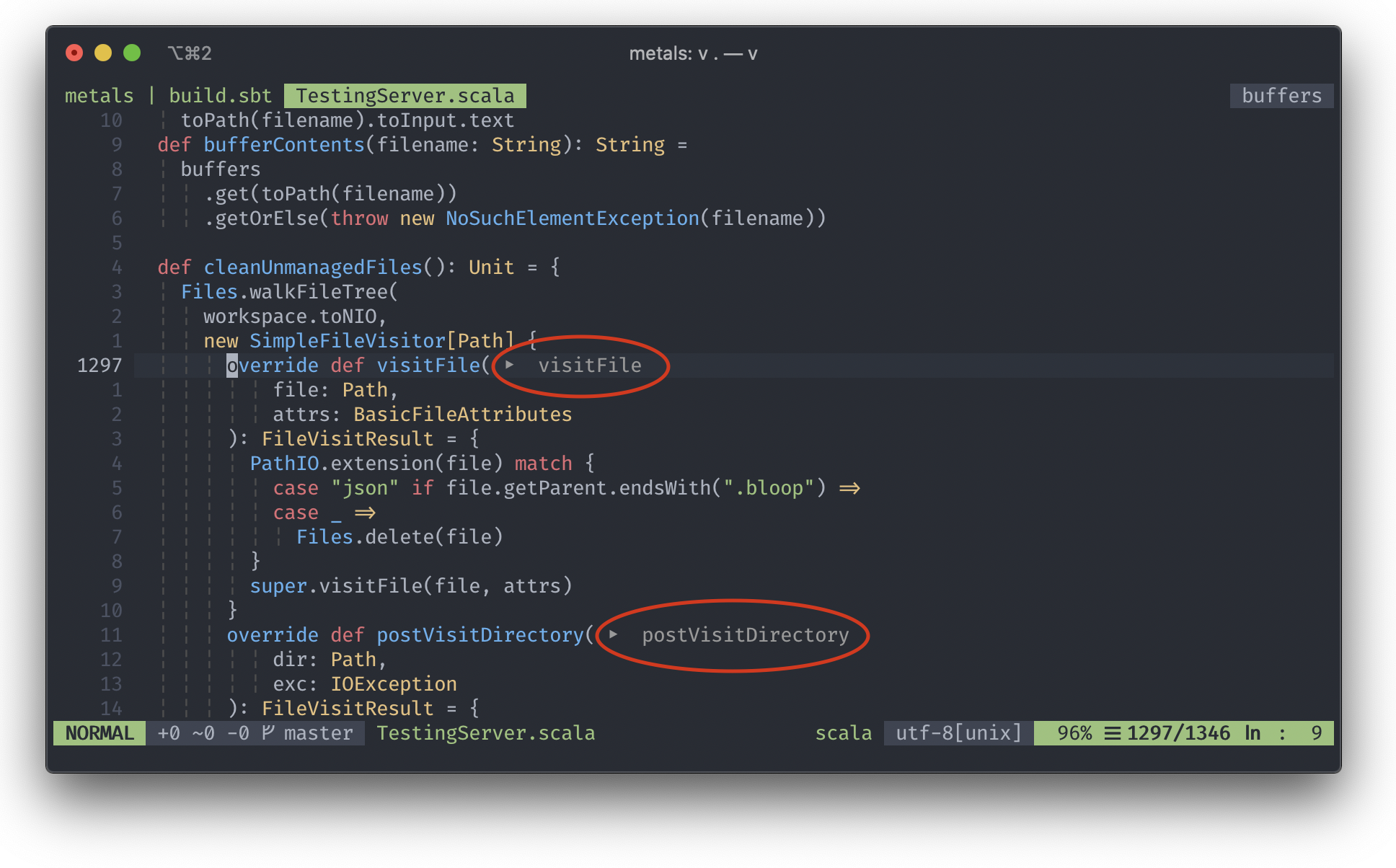The image size is (1396, 868).
Task: Click the 96% file position indicator
Action: click(1074, 733)
